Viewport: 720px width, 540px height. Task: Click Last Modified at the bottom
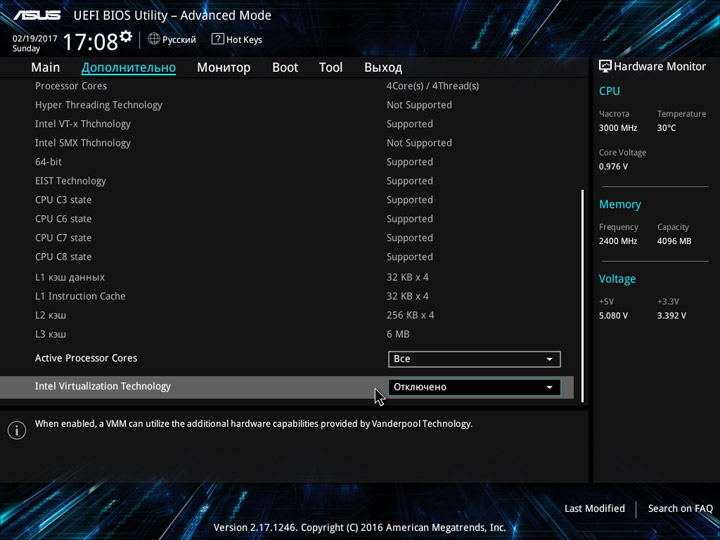pyautogui.click(x=595, y=508)
